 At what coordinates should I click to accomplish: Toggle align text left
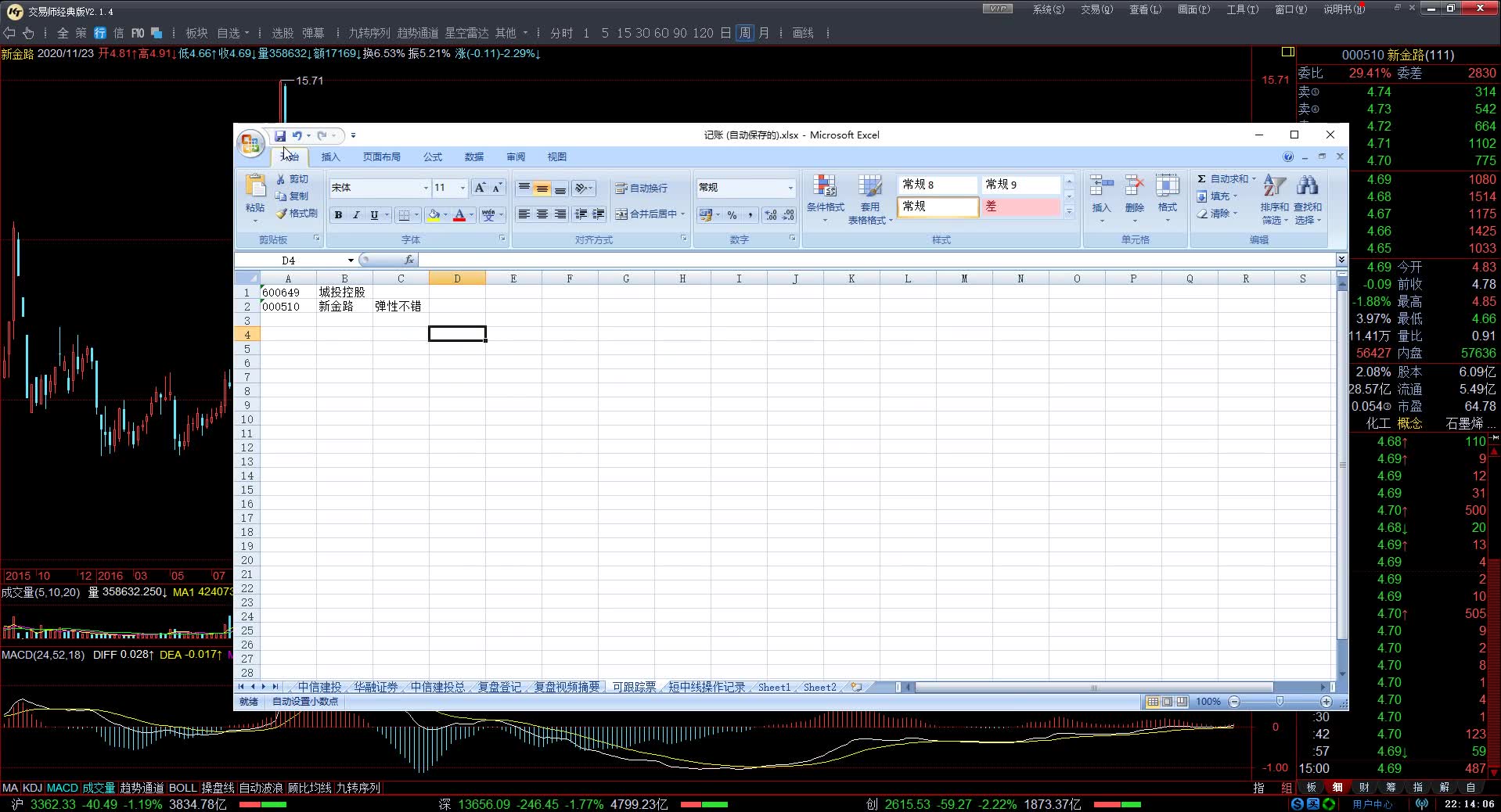coord(524,214)
